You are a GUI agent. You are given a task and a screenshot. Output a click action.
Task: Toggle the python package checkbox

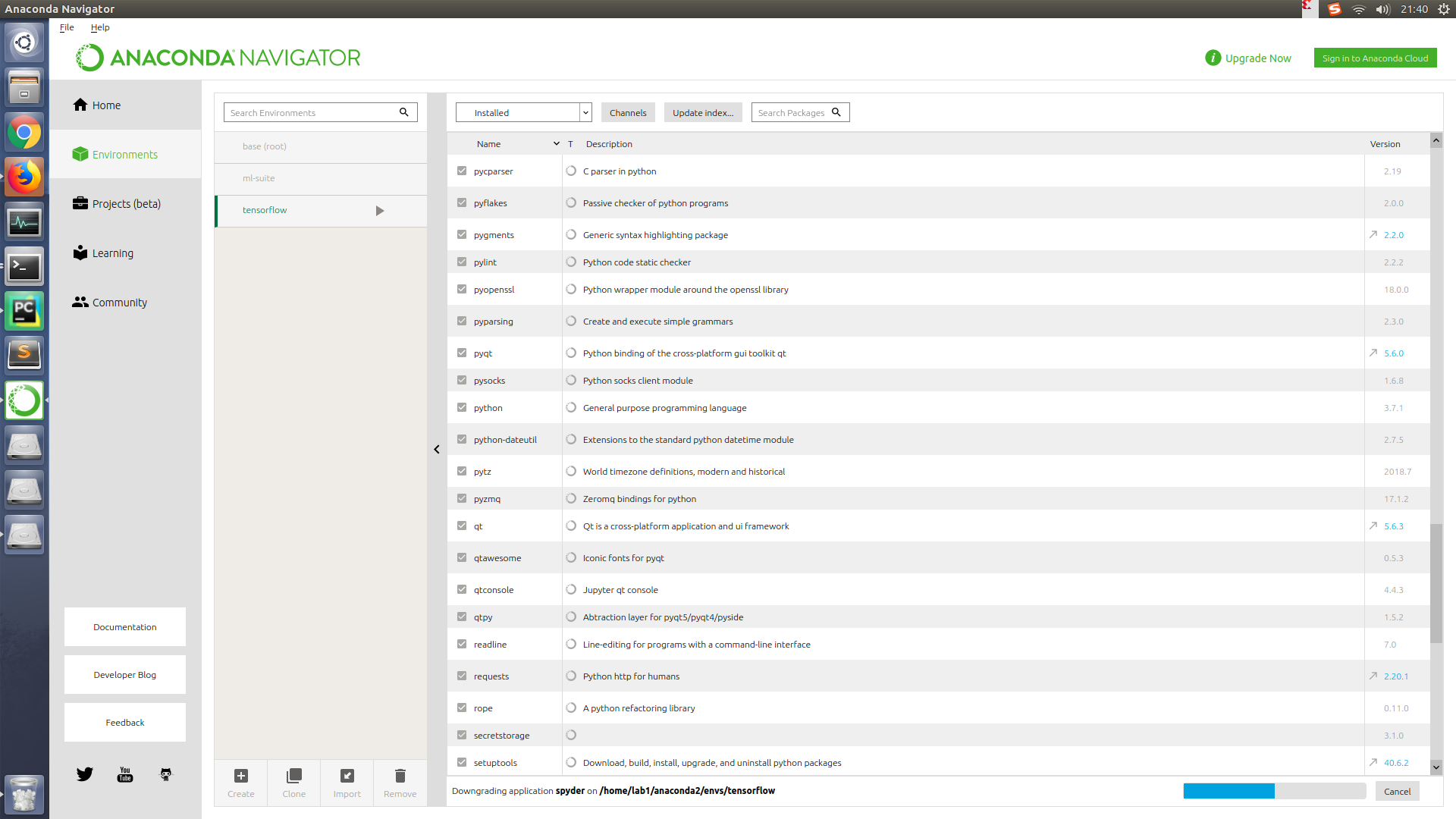click(462, 407)
